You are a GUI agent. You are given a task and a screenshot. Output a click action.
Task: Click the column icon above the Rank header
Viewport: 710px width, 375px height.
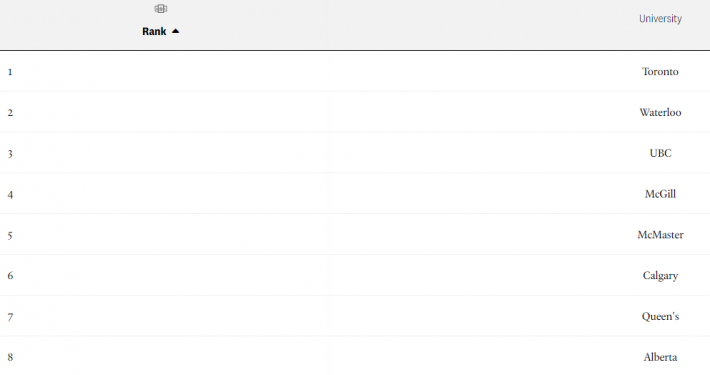pyautogui.click(x=161, y=9)
